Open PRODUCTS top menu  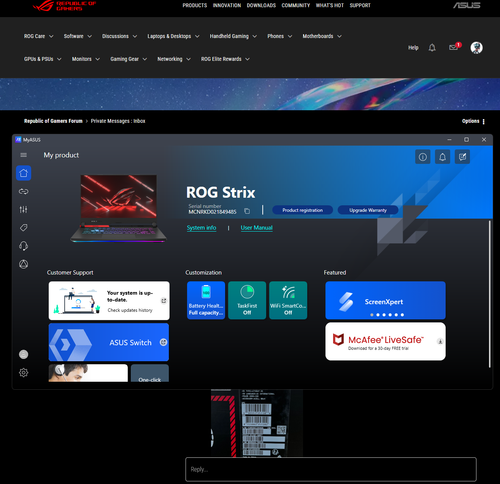coord(195,5)
